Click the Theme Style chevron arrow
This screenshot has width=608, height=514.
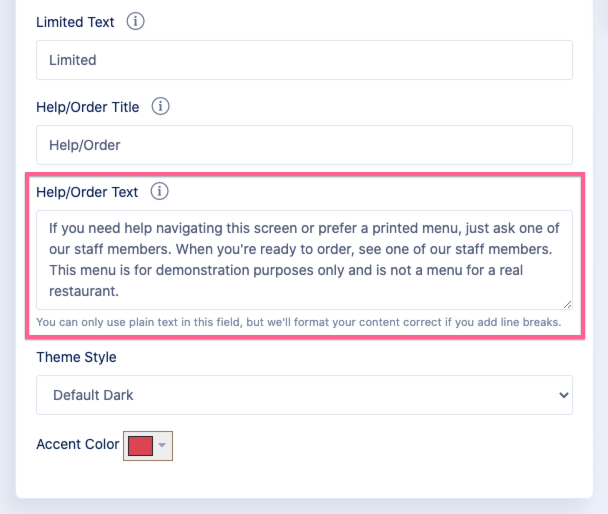(560, 395)
